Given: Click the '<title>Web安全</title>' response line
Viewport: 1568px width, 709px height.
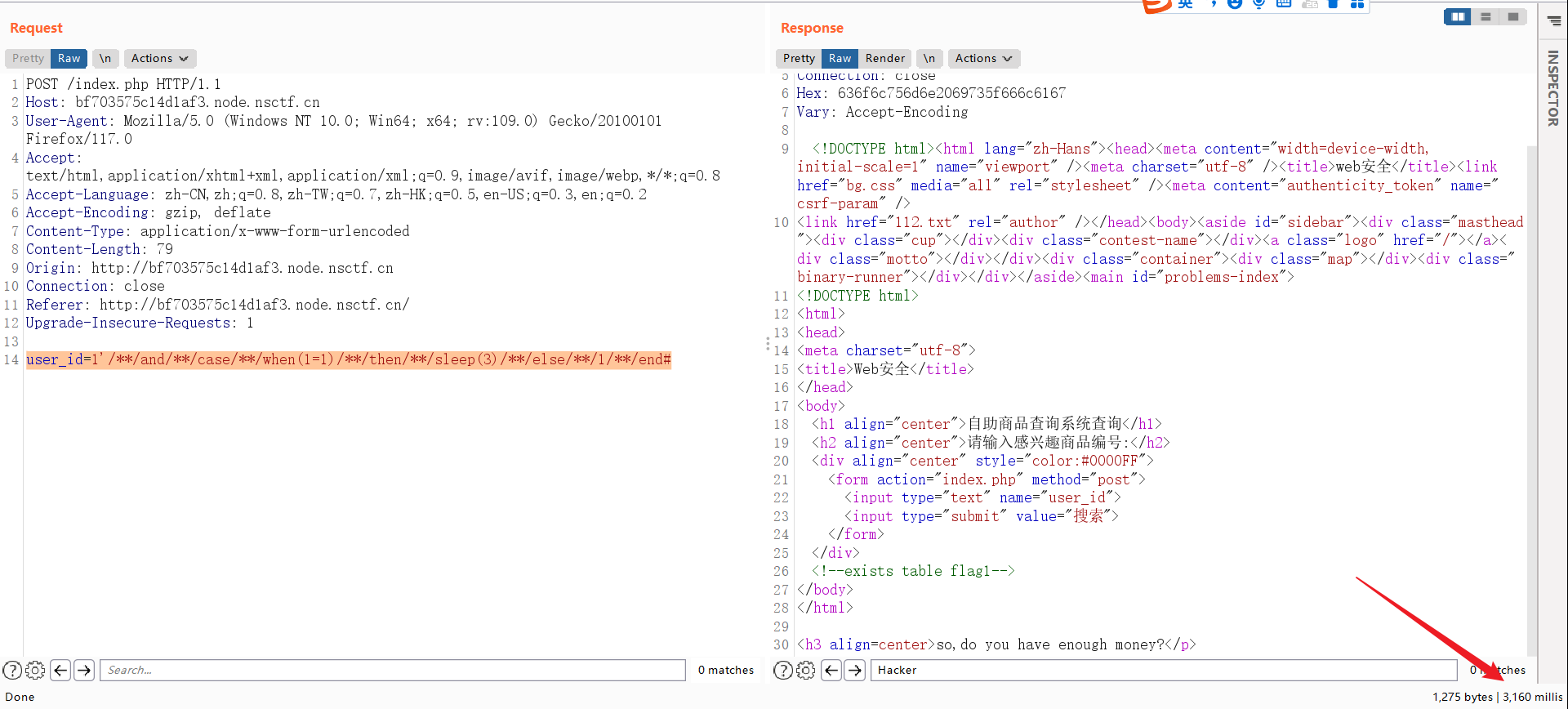Looking at the screenshot, I should 885,369.
